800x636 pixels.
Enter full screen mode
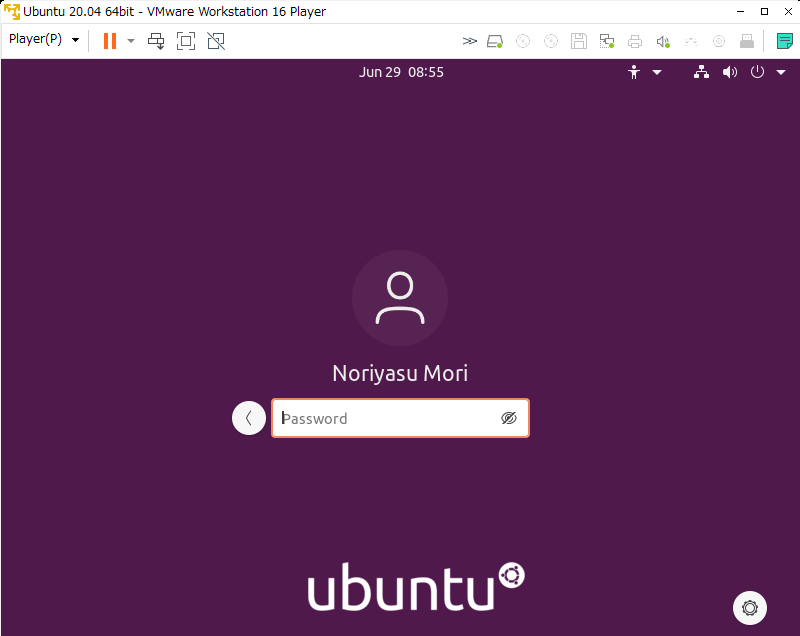(x=186, y=41)
